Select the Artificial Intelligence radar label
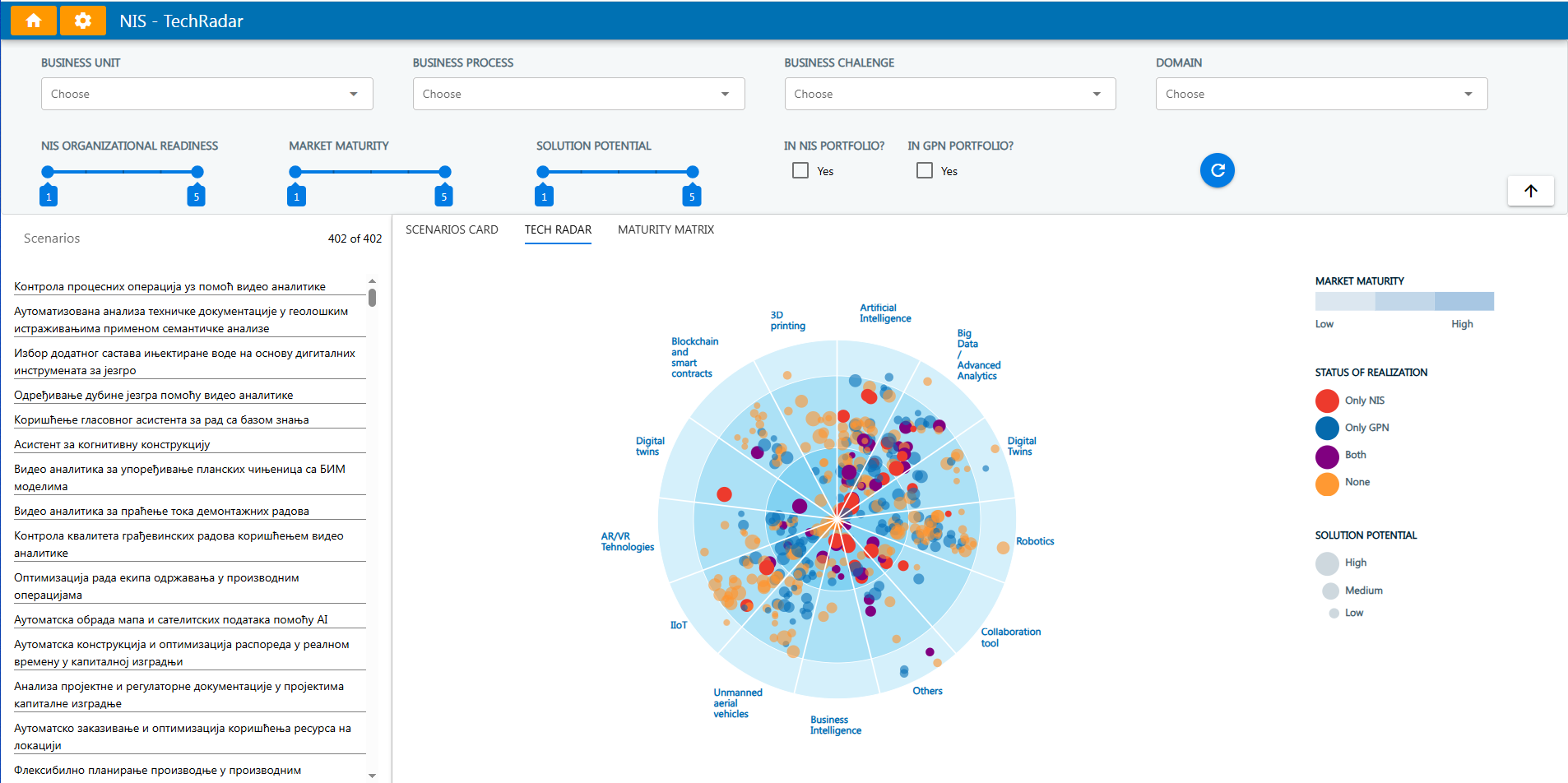 point(885,313)
